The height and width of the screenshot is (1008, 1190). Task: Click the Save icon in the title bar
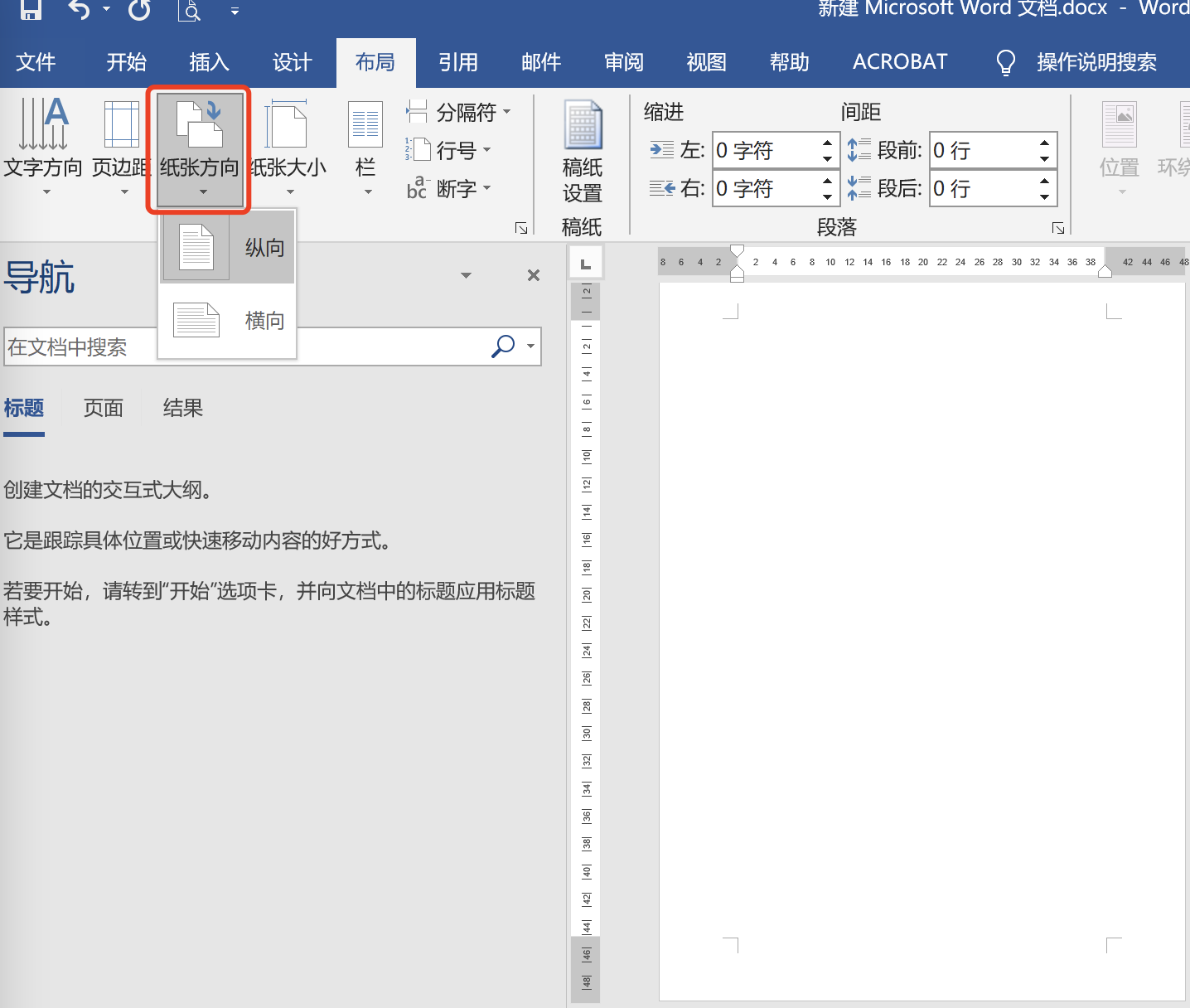point(31,8)
